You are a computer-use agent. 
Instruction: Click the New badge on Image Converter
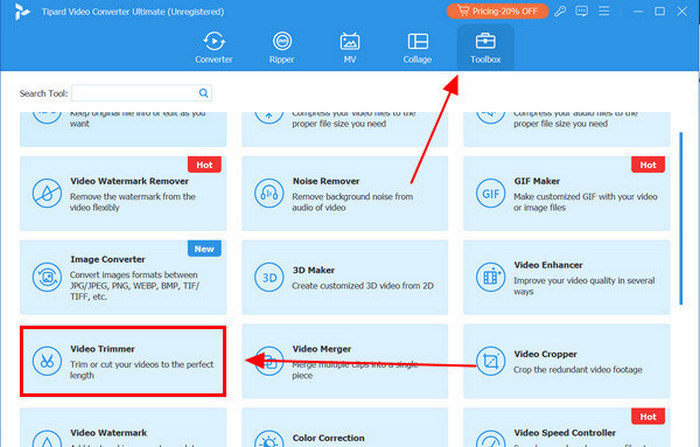[204, 249]
